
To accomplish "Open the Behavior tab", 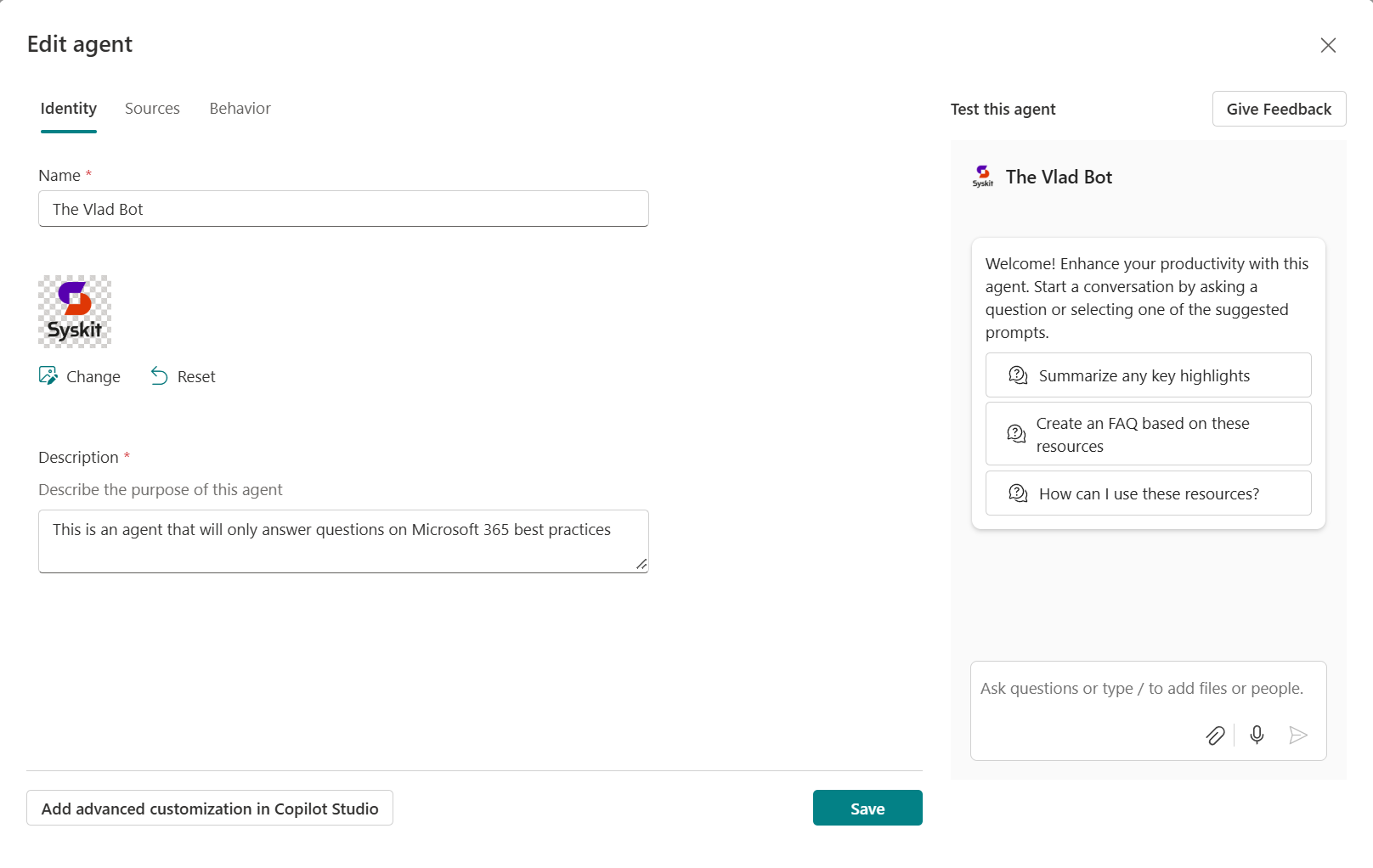I will pos(240,109).
